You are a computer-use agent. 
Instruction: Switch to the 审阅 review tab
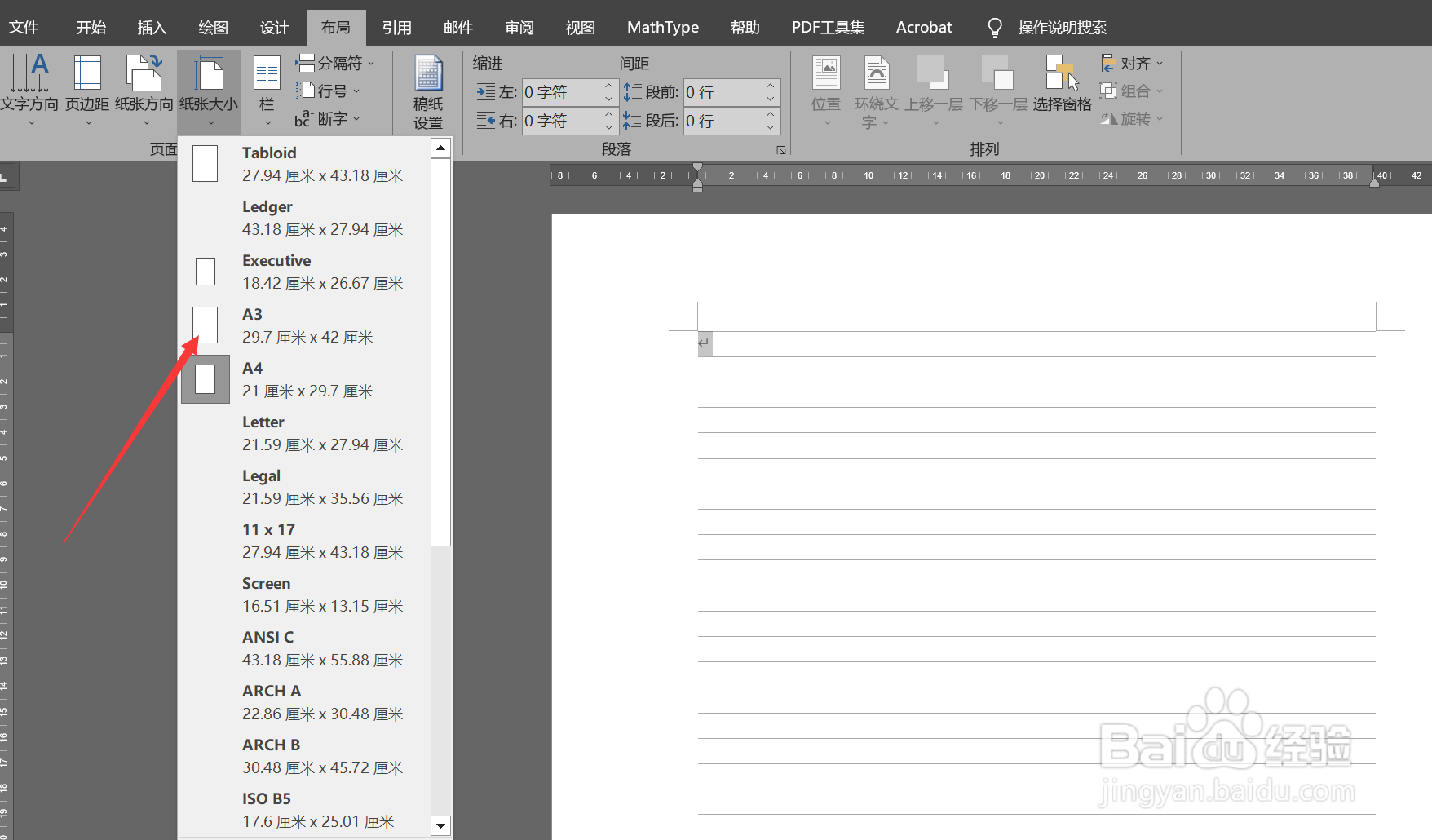coord(519,28)
